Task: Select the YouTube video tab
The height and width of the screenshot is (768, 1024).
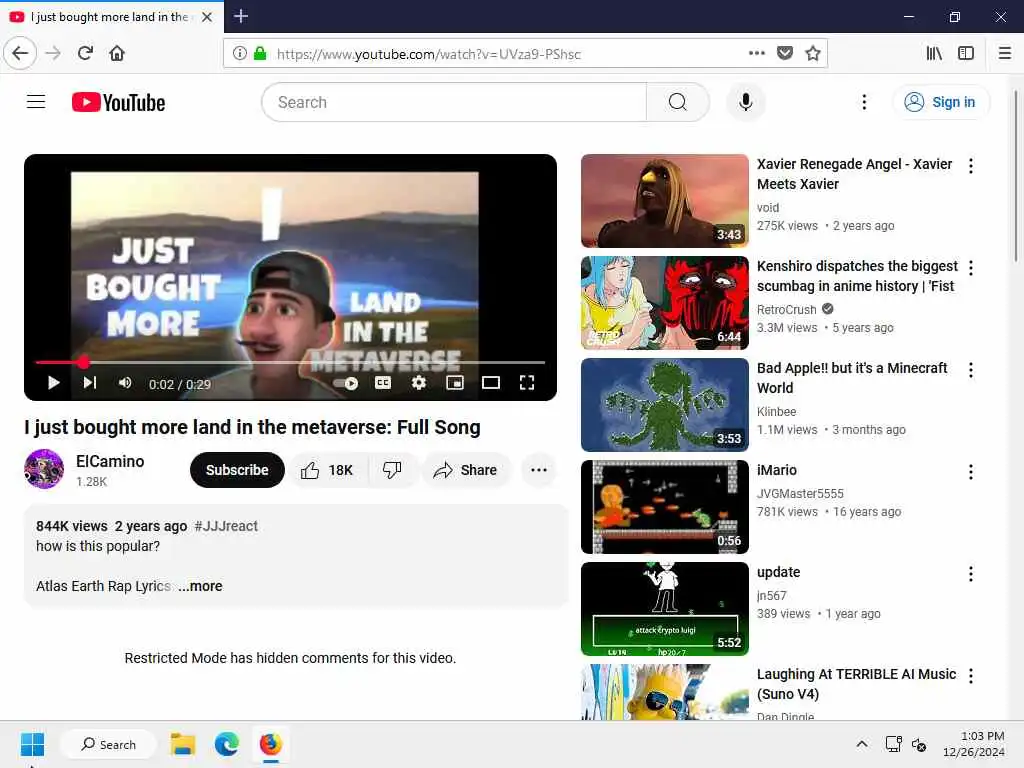Action: (x=112, y=17)
